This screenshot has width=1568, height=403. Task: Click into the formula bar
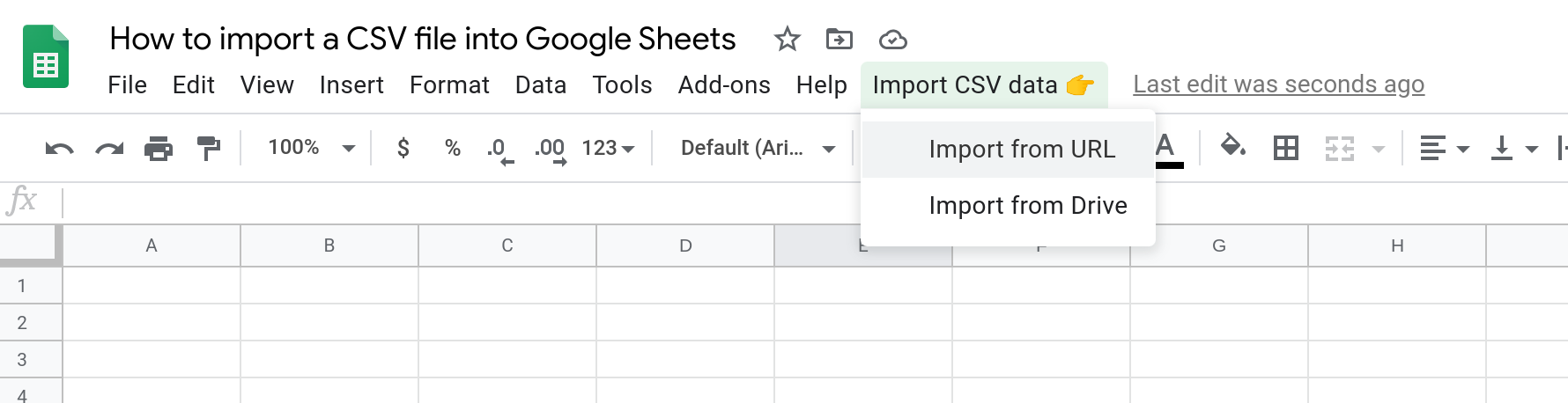(815, 202)
